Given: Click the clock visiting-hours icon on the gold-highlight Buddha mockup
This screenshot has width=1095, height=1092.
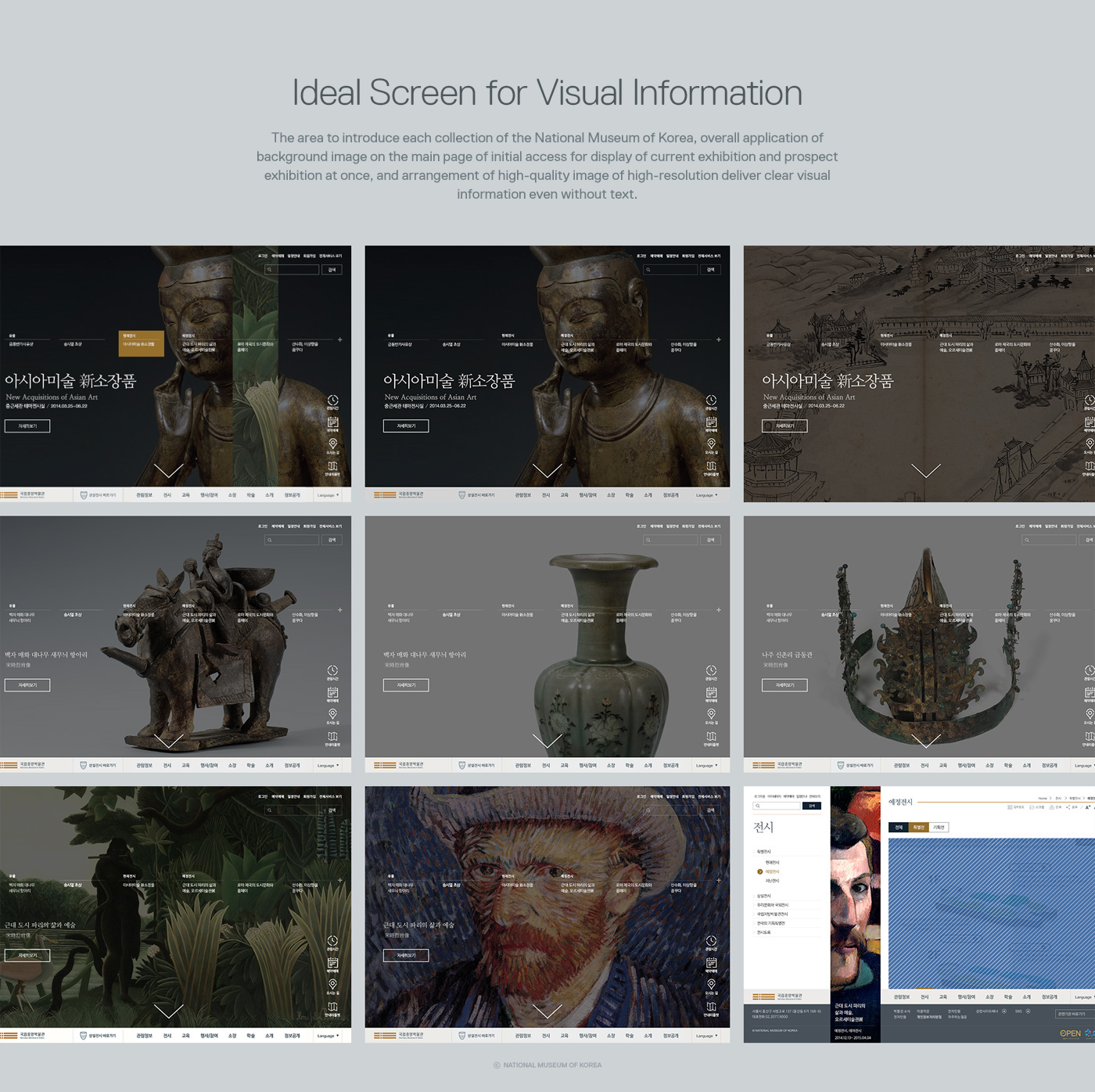Looking at the screenshot, I should (332, 400).
